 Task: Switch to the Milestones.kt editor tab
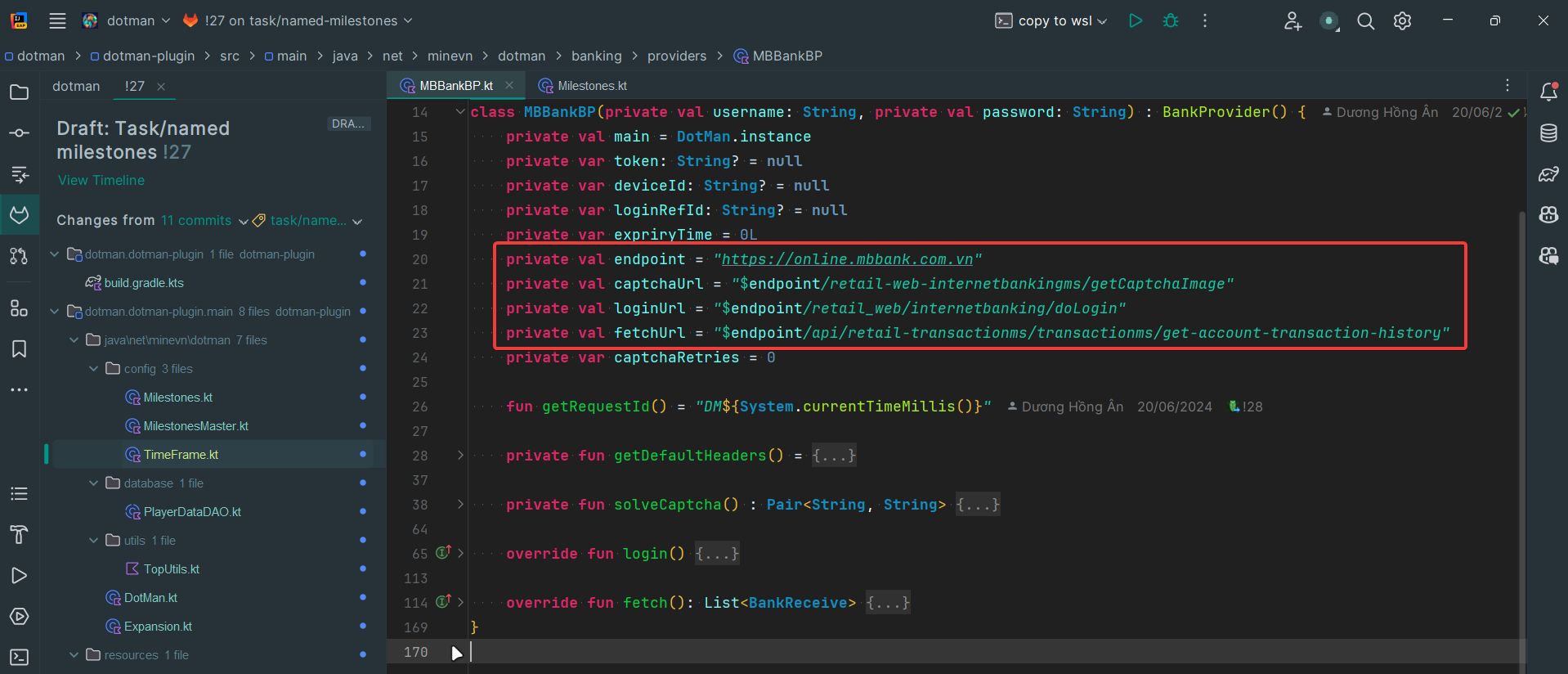click(x=591, y=86)
